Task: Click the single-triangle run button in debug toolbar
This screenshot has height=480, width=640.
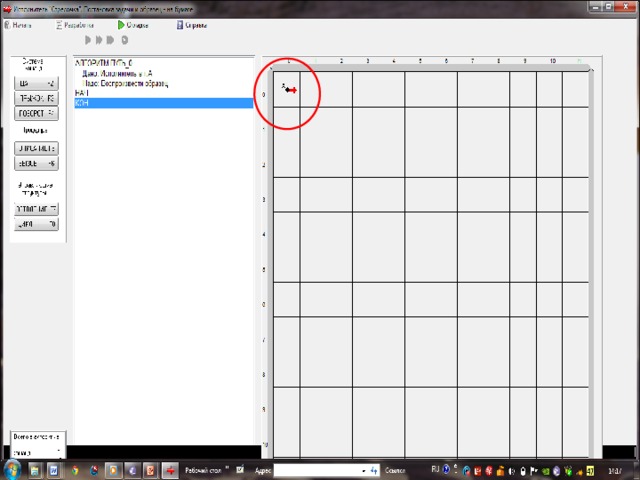Action: click(88, 40)
